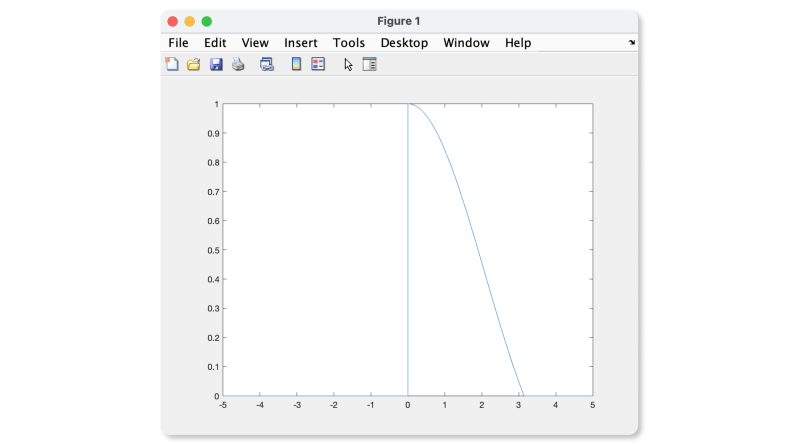The width and height of the screenshot is (798, 444).
Task: Click the y-axis tick label 0.5
Action: [213, 250]
